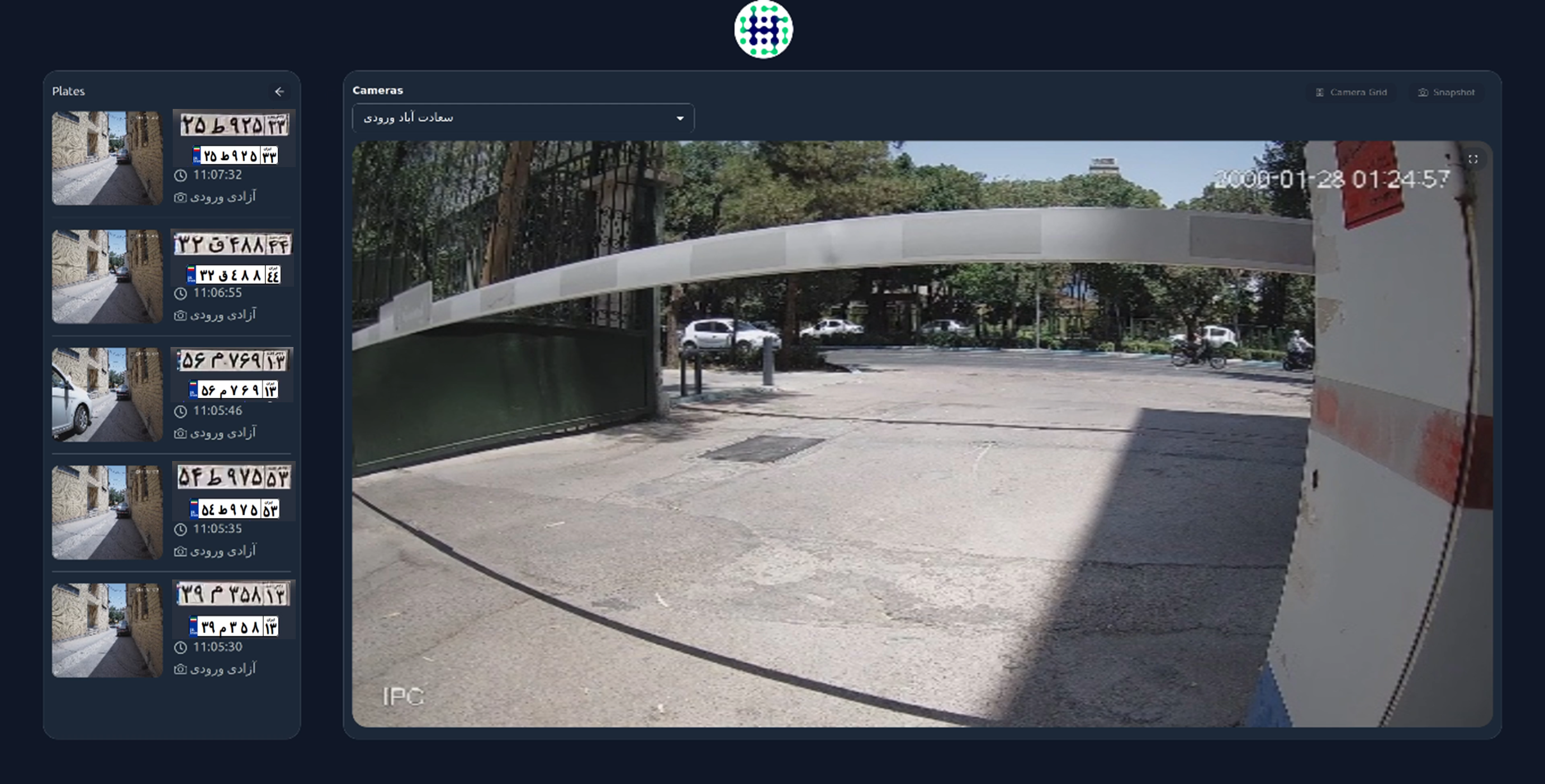Take a Snapshot of the camera
The image size is (1545, 784).
point(1446,92)
